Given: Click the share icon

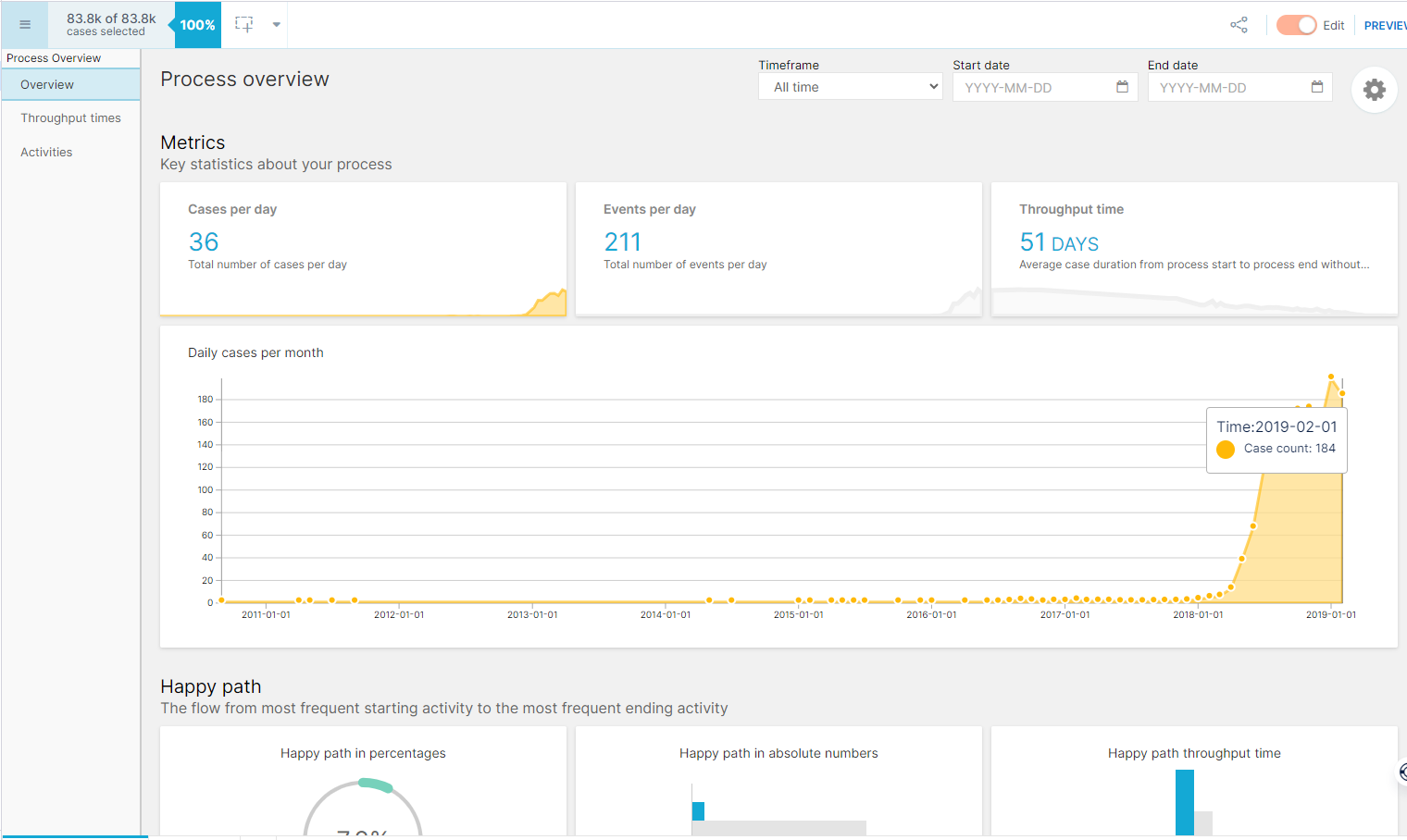Looking at the screenshot, I should coord(1239,25).
